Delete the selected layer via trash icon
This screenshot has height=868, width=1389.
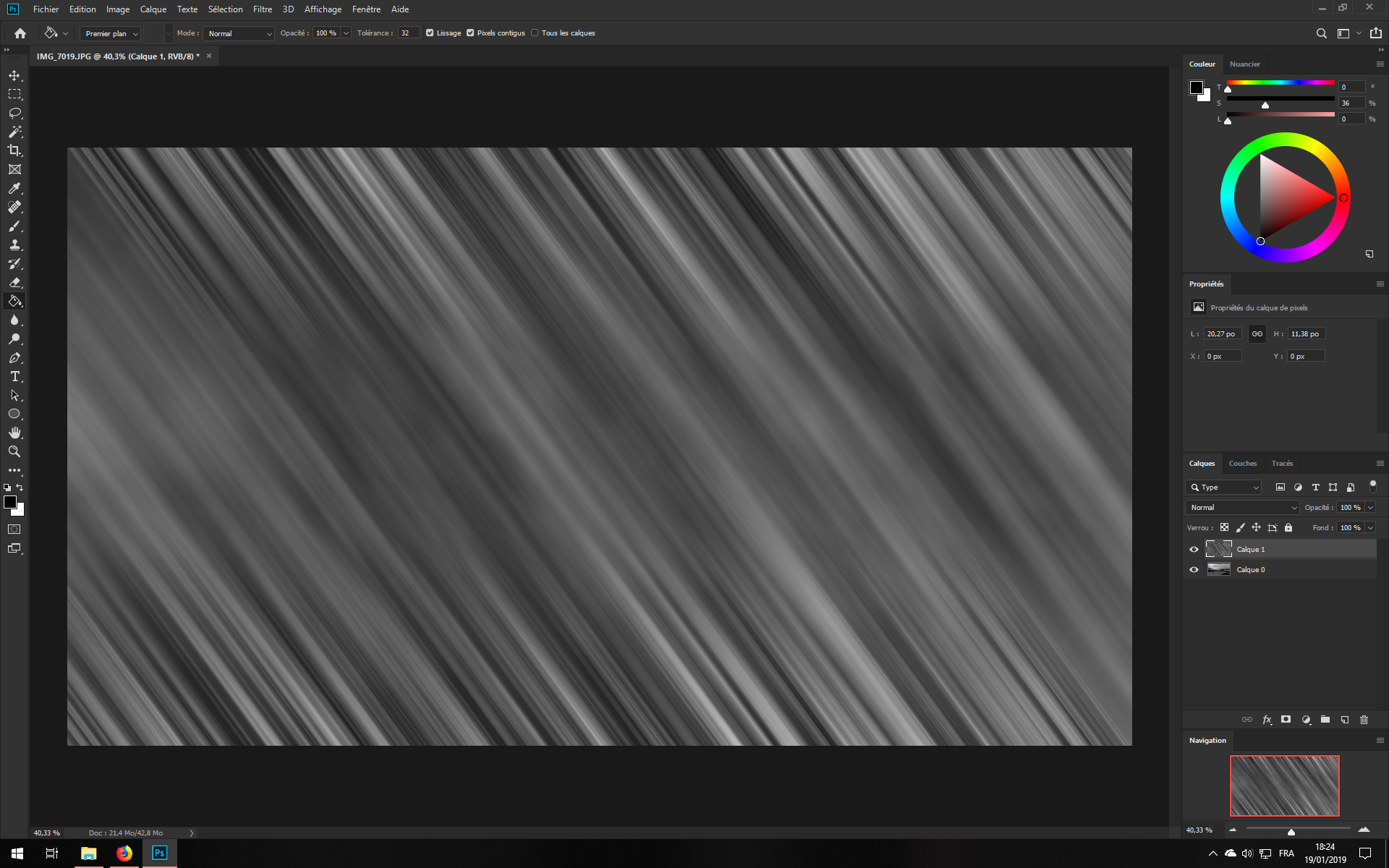pos(1364,719)
